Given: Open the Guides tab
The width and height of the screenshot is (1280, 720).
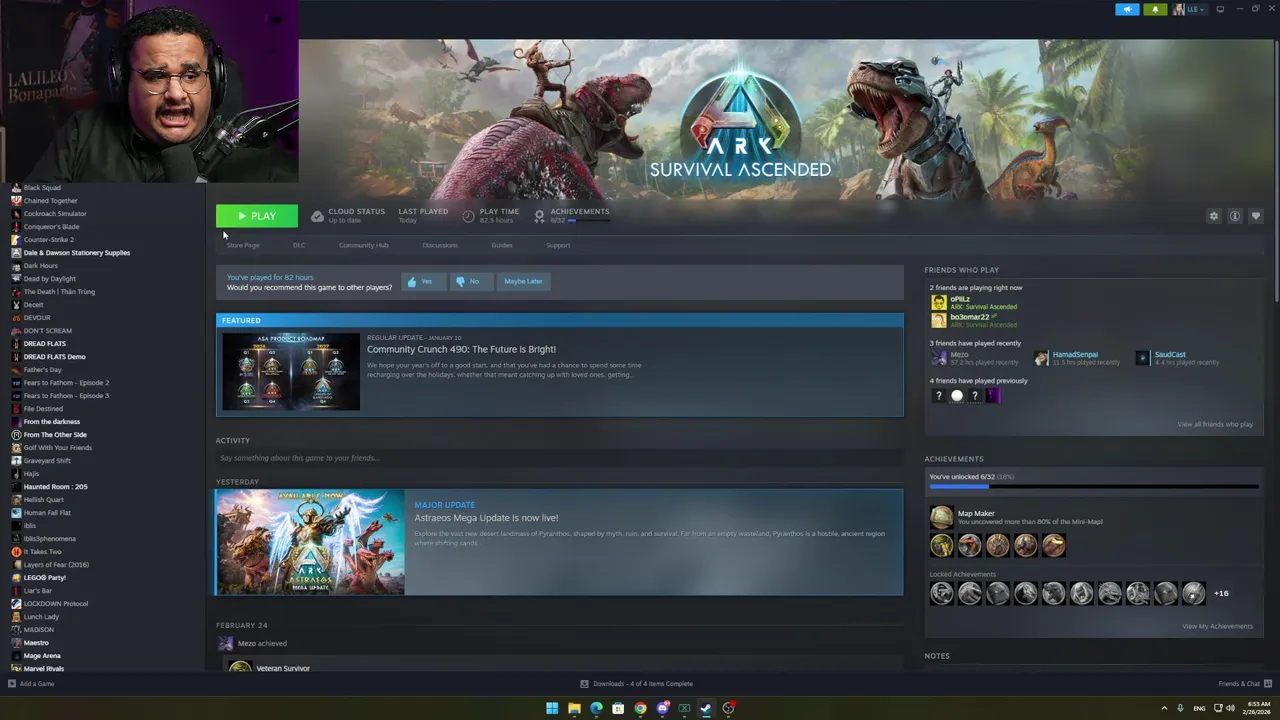Looking at the screenshot, I should click(502, 245).
